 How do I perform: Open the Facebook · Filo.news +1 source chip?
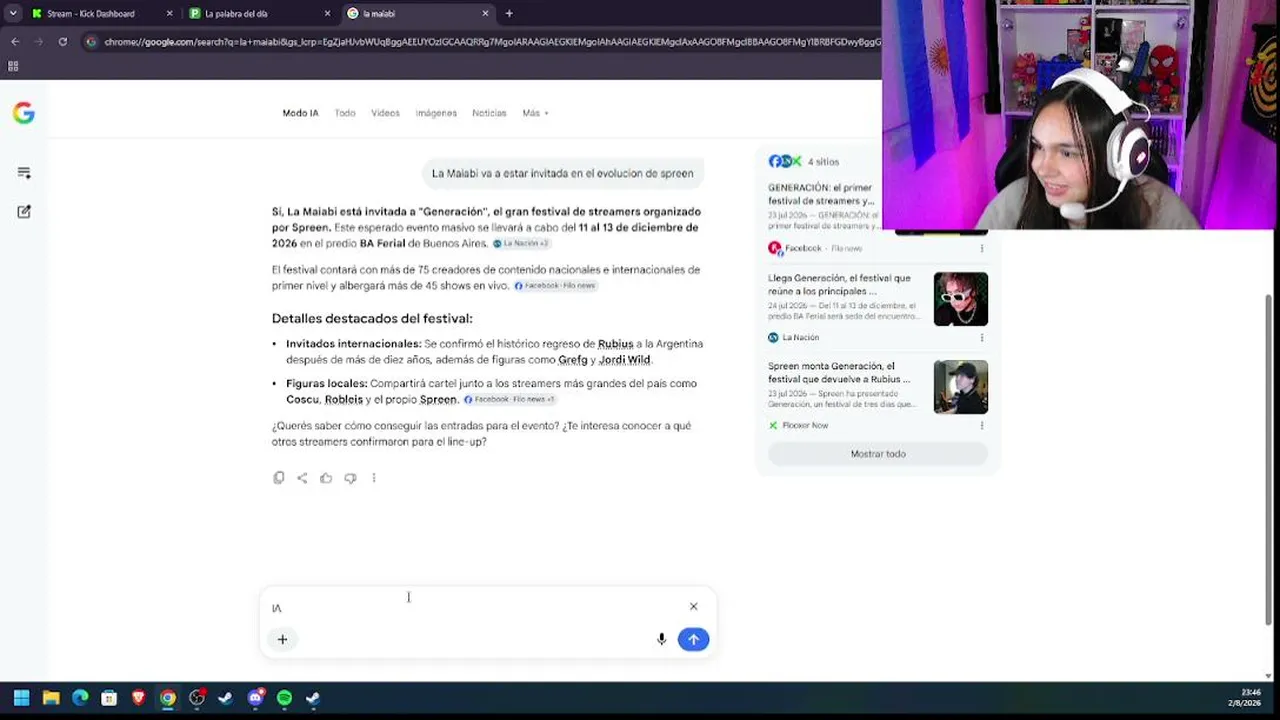(509, 400)
